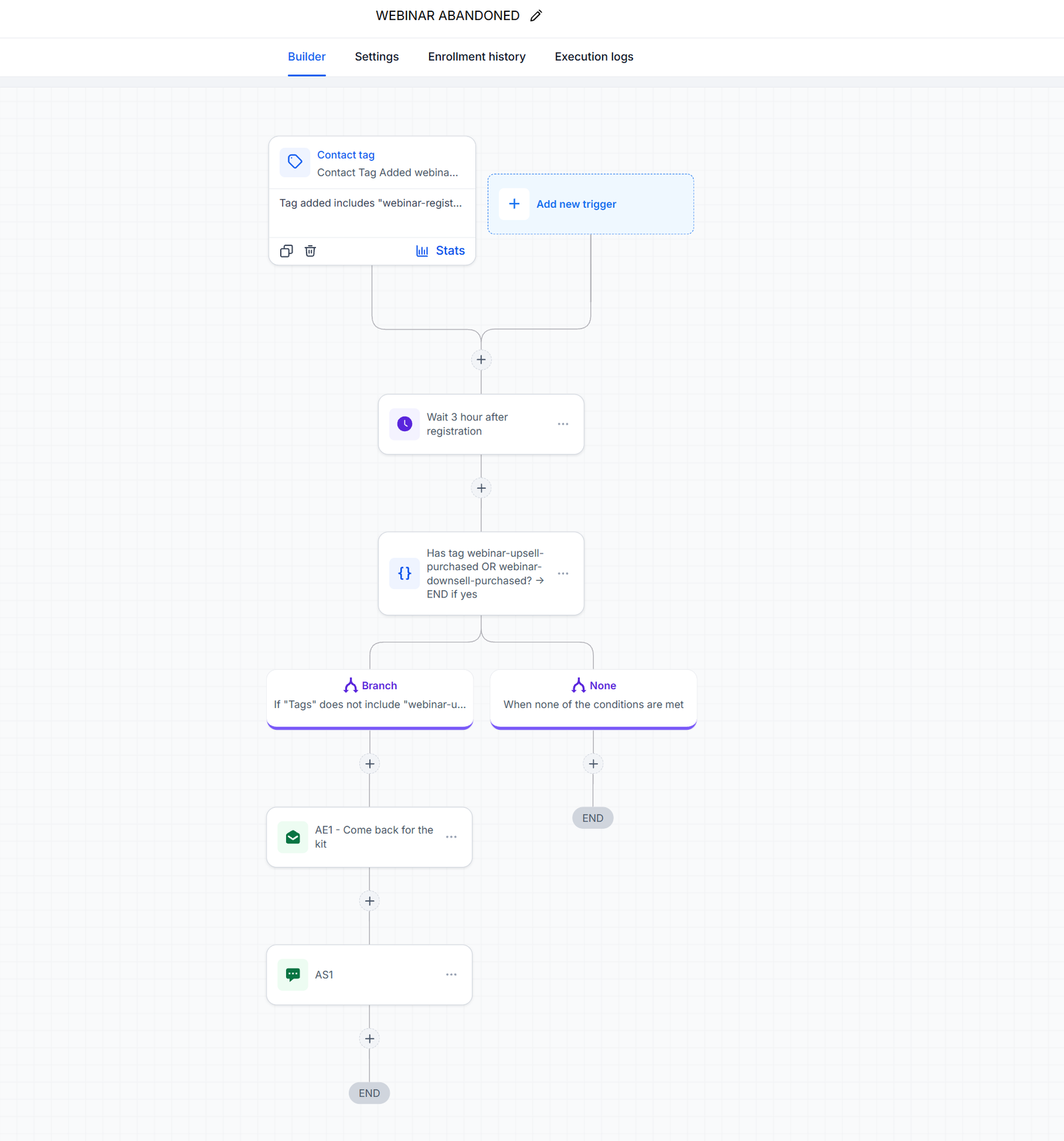1064x1141 pixels.
Task: Delete the Contact tag trigger with trash icon
Action: coord(311,251)
